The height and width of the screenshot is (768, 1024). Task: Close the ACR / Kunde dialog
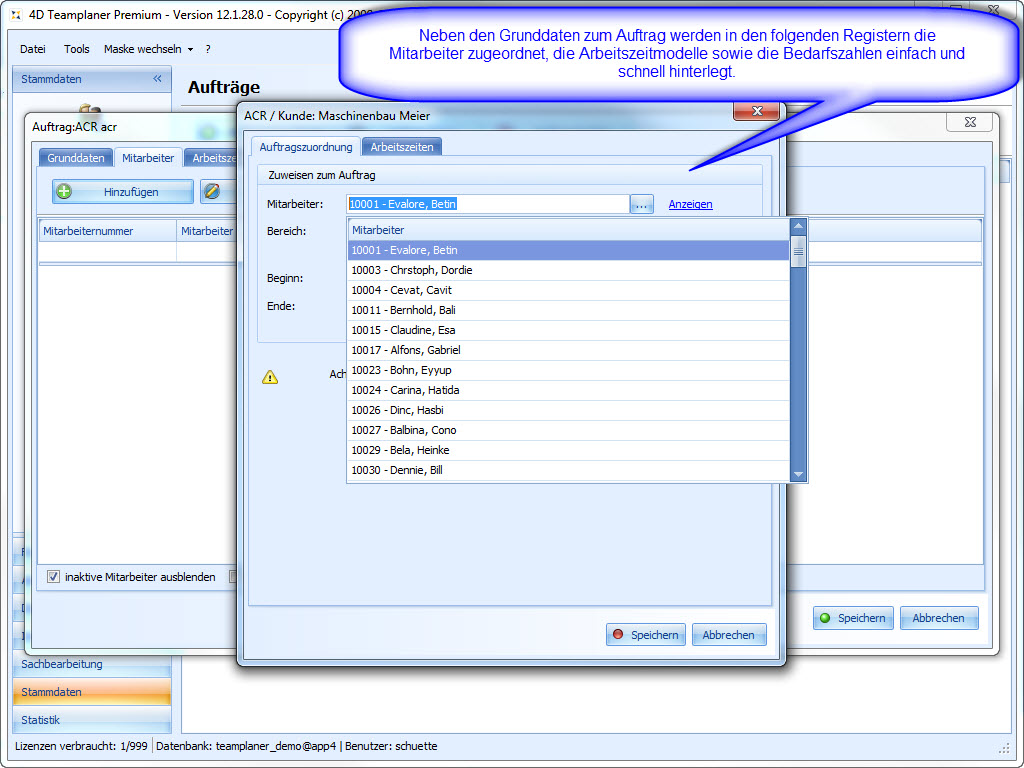click(x=755, y=111)
